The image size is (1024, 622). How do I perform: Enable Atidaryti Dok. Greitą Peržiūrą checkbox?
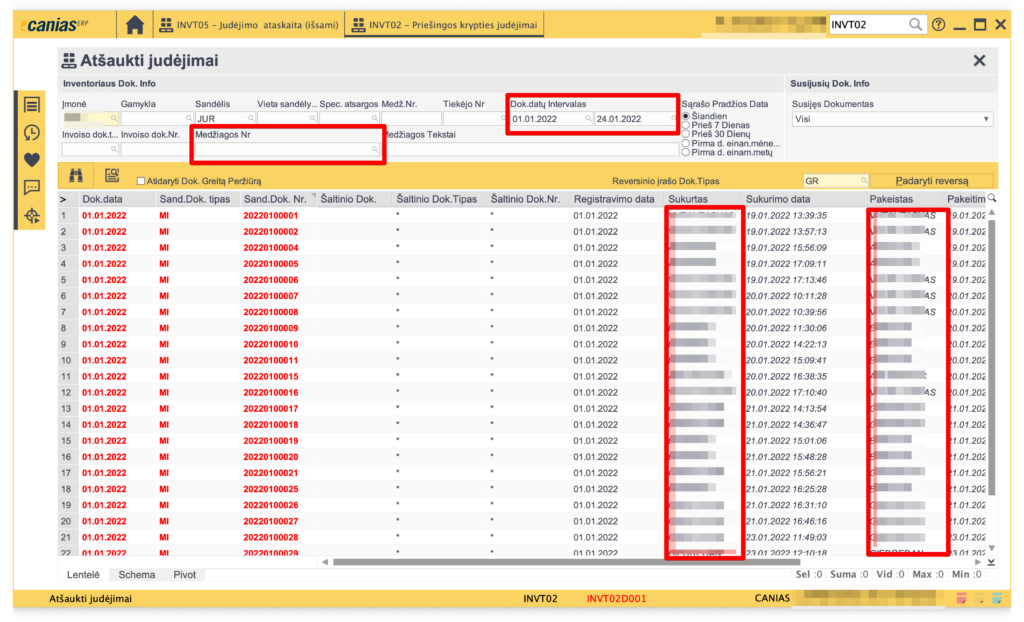[x=140, y=181]
